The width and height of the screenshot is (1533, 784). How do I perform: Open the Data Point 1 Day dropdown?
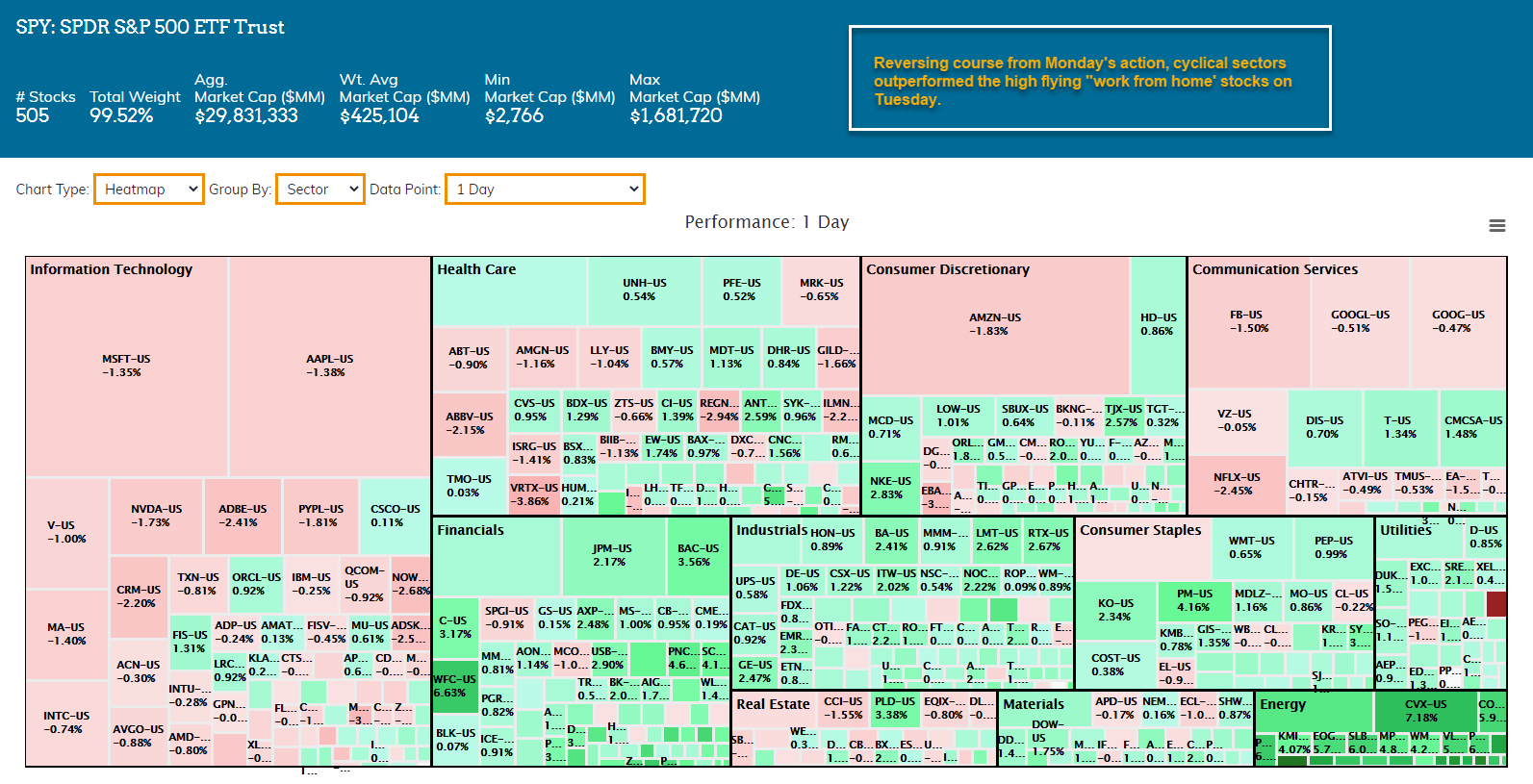tap(545, 190)
